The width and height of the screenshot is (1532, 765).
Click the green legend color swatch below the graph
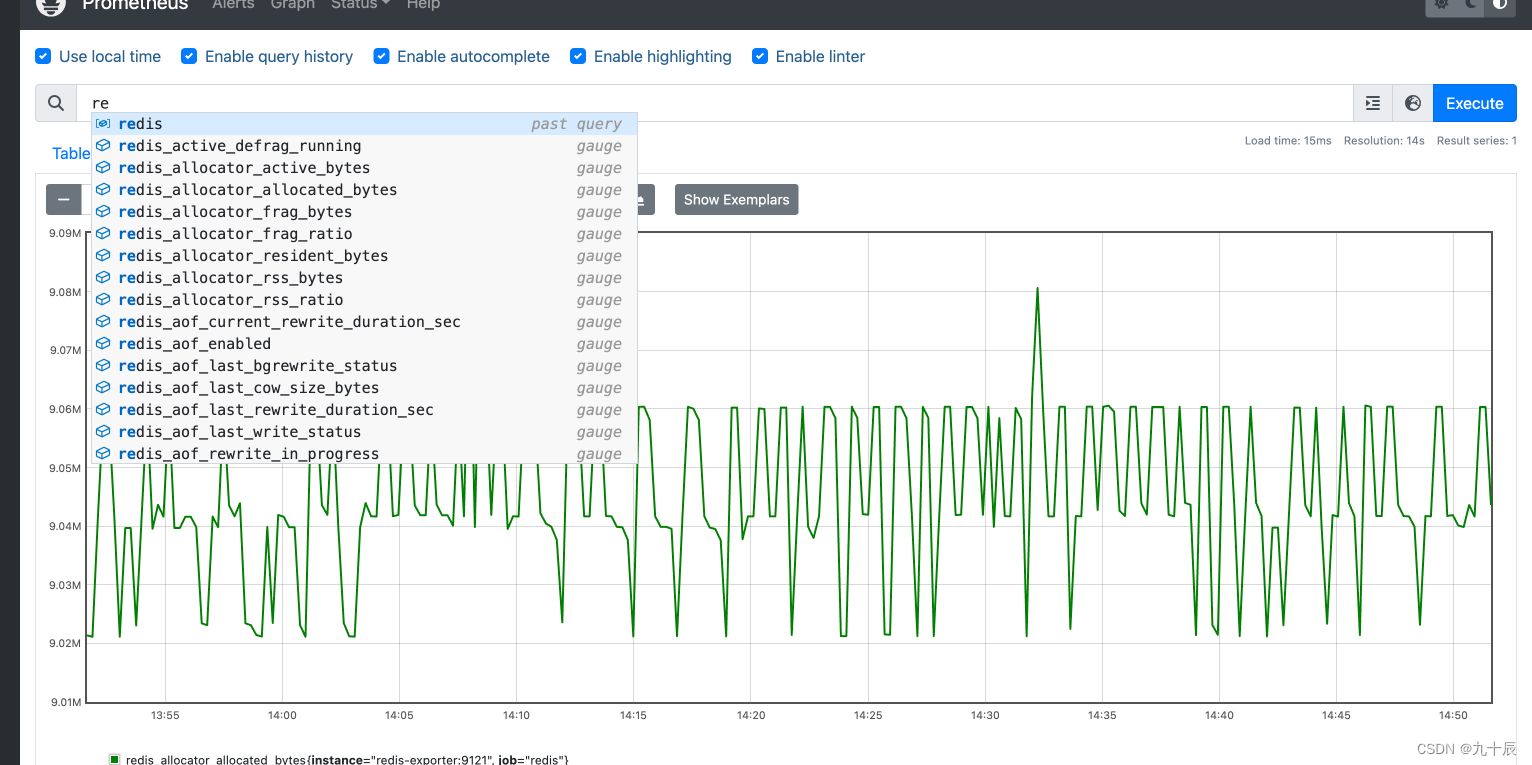(x=114, y=758)
